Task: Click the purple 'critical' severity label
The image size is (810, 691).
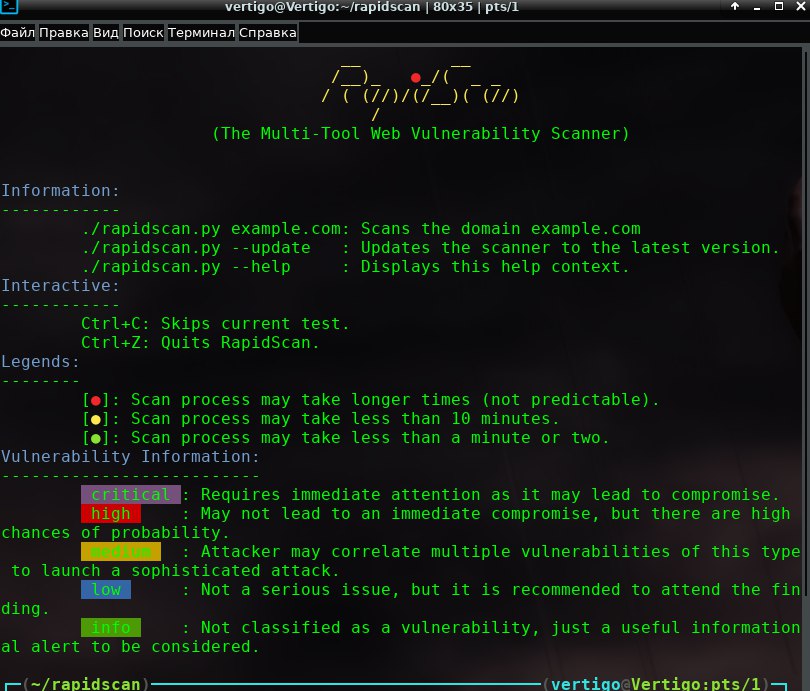Action: pyautogui.click(x=131, y=494)
